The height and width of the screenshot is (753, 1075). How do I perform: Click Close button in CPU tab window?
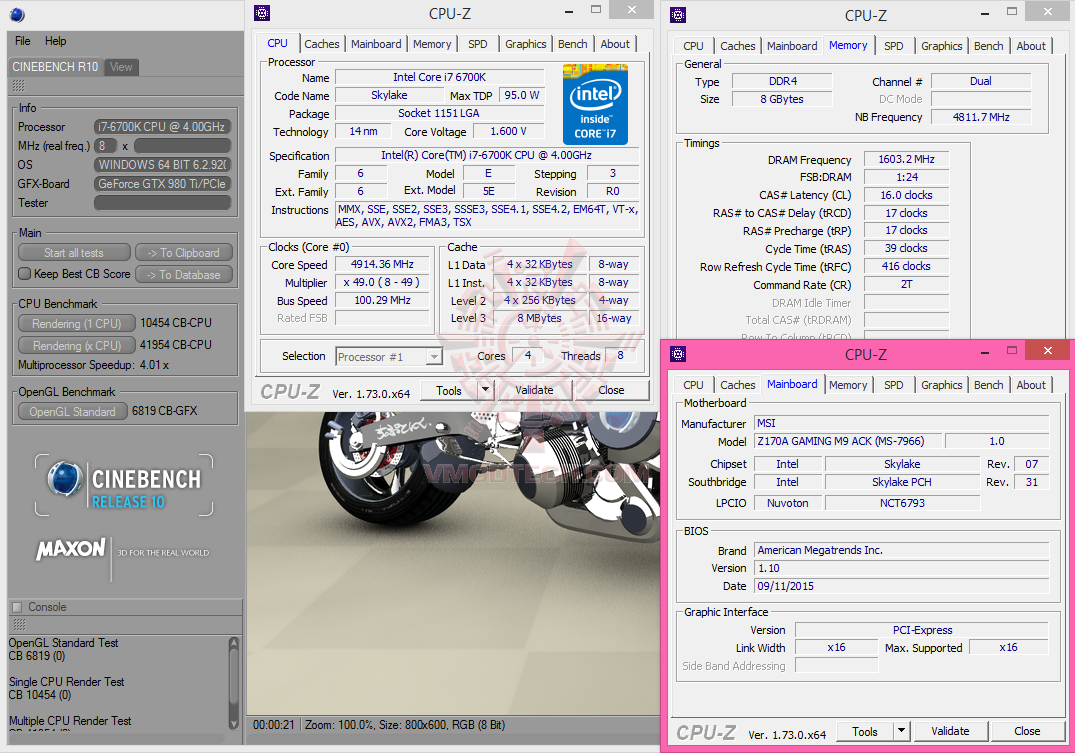(611, 390)
